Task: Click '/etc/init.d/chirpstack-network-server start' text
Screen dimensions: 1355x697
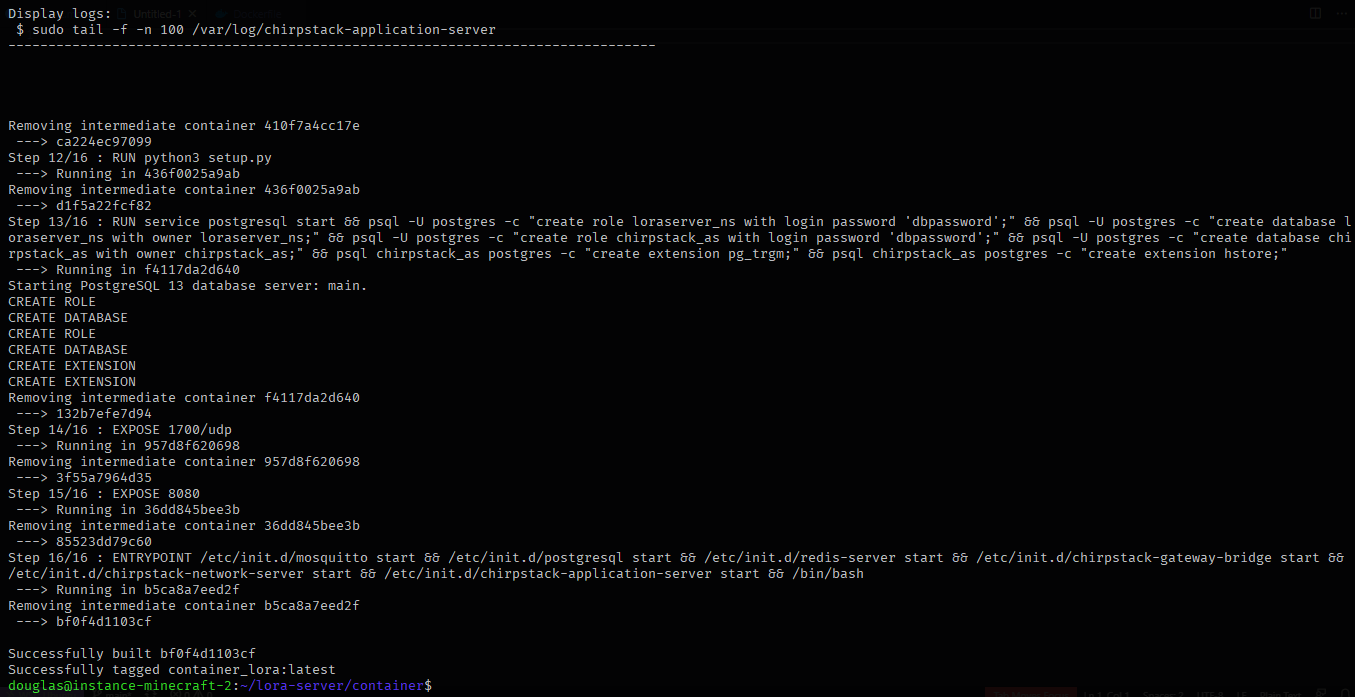Action: 180,574
